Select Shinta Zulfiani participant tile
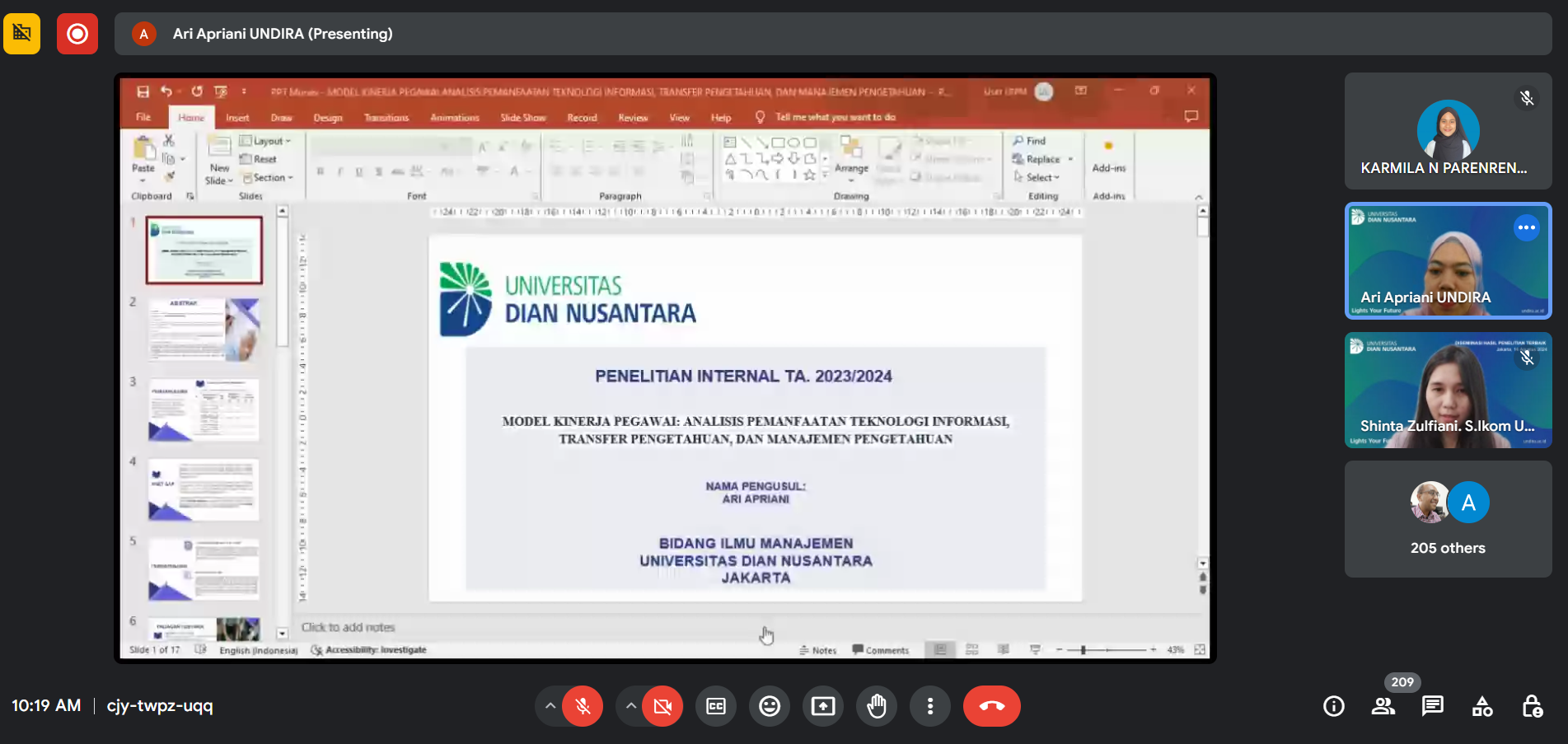The height and width of the screenshot is (744, 1568). (x=1448, y=390)
